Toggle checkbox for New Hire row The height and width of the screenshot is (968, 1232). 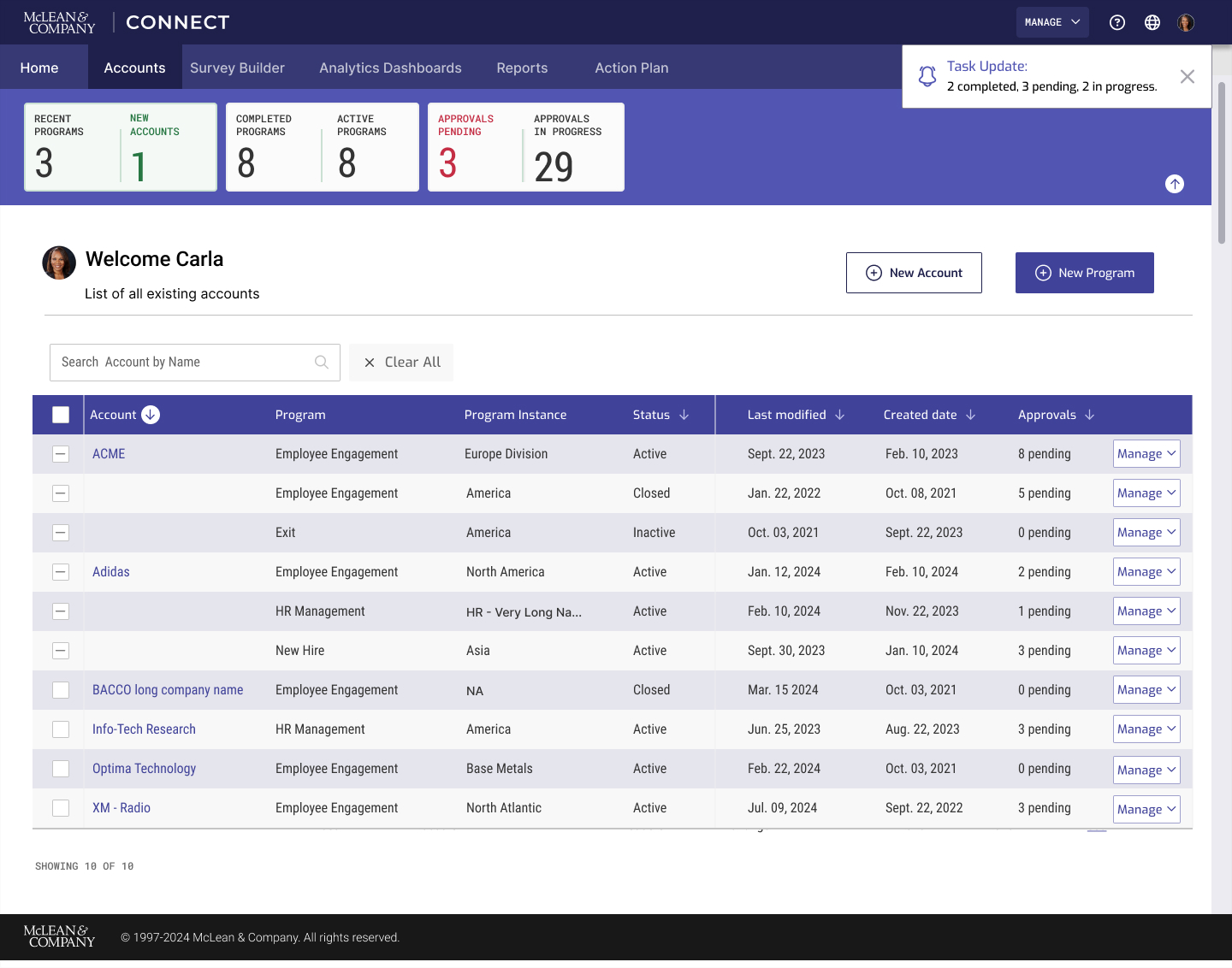[x=61, y=651]
